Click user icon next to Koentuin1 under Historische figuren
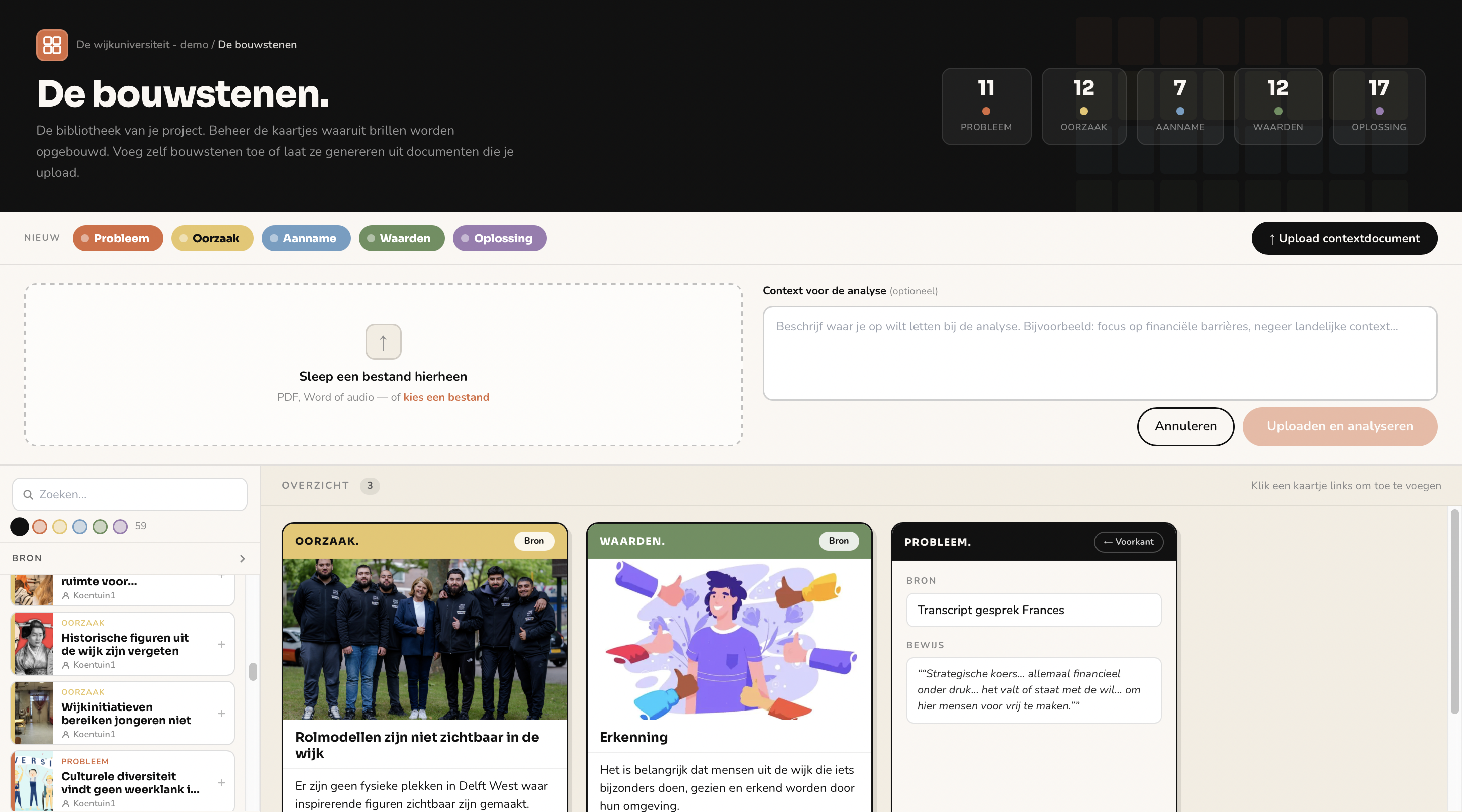 click(66, 665)
